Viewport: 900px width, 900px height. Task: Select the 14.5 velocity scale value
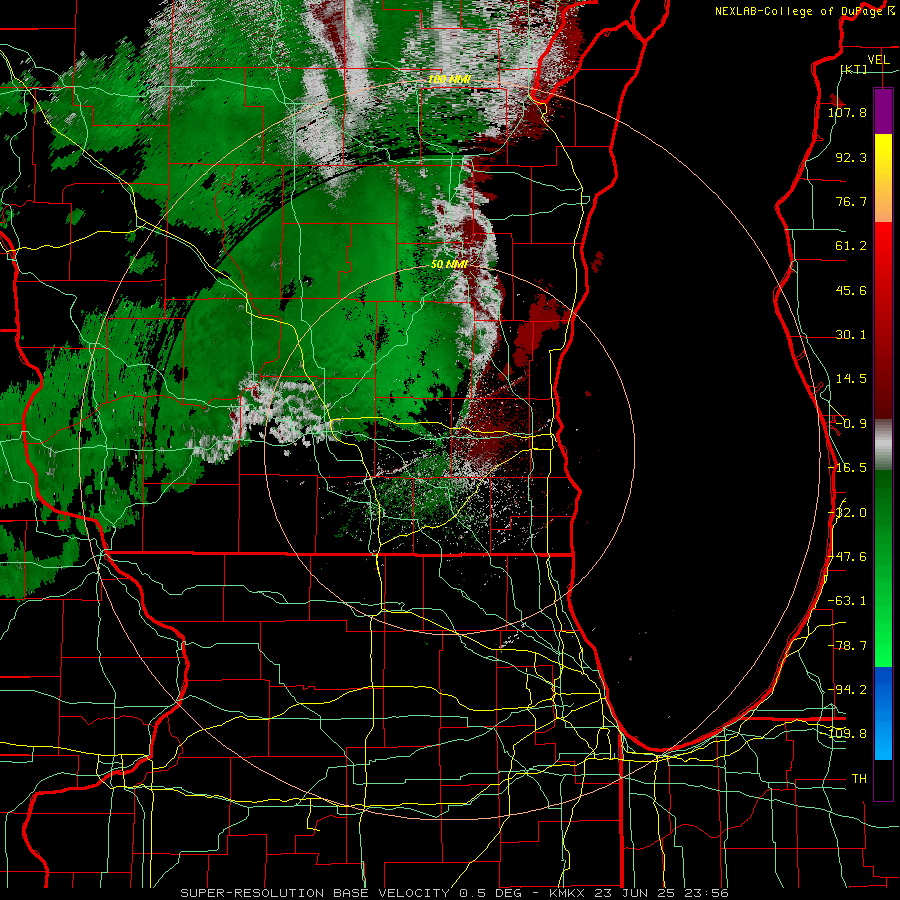pyautogui.click(x=851, y=379)
